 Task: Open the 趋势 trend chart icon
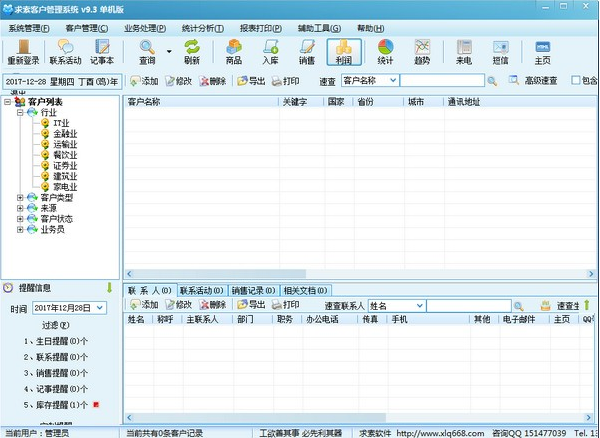(422, 51)
